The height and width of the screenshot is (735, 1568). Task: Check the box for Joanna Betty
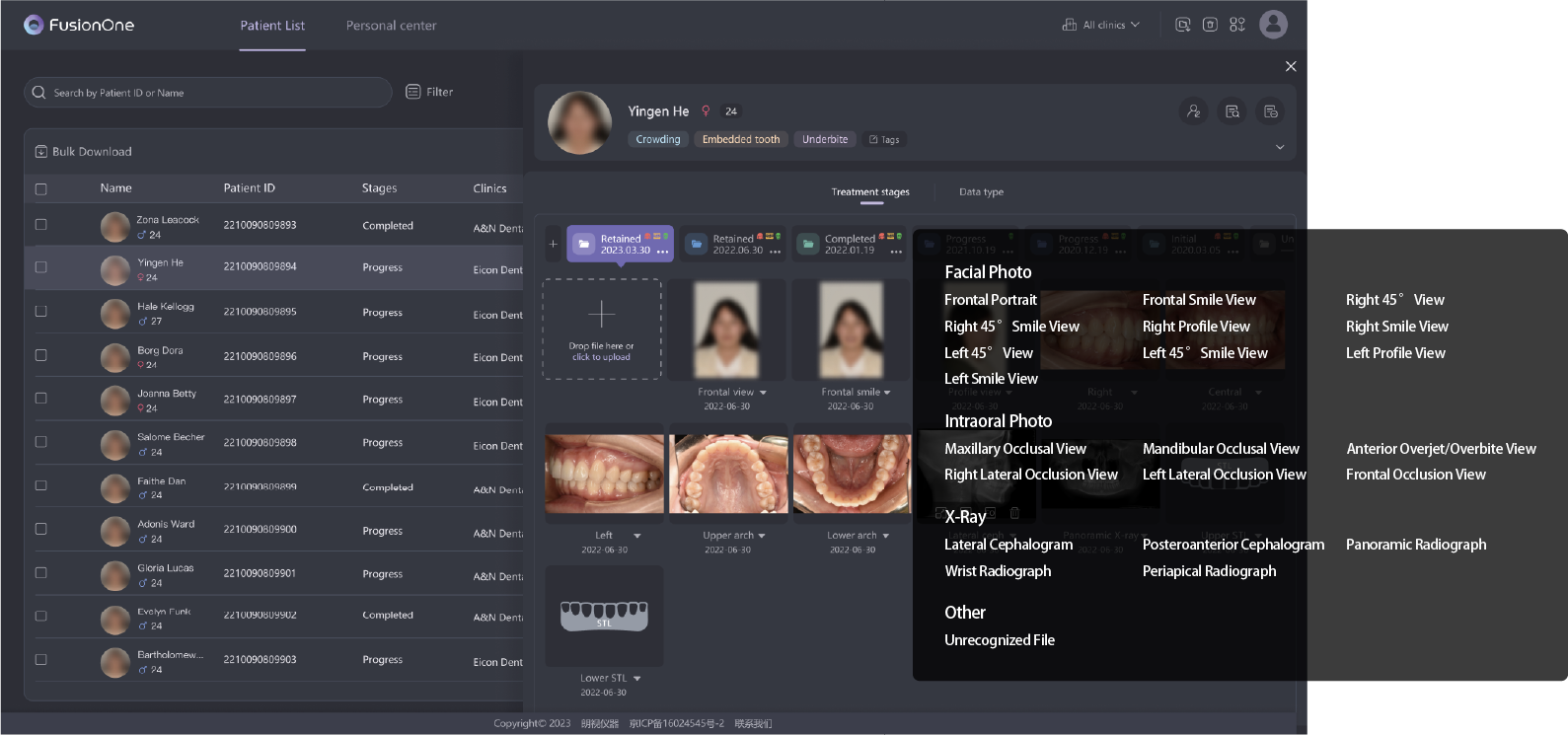click(41, 399)
